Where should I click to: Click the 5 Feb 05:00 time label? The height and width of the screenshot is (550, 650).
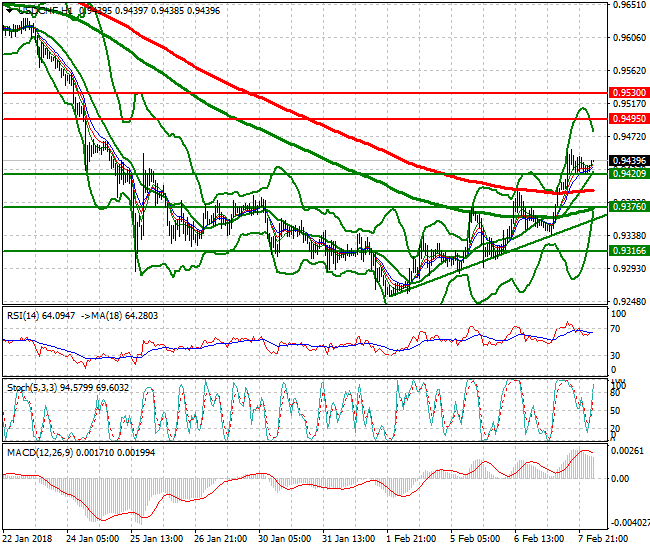click(475, 539)
